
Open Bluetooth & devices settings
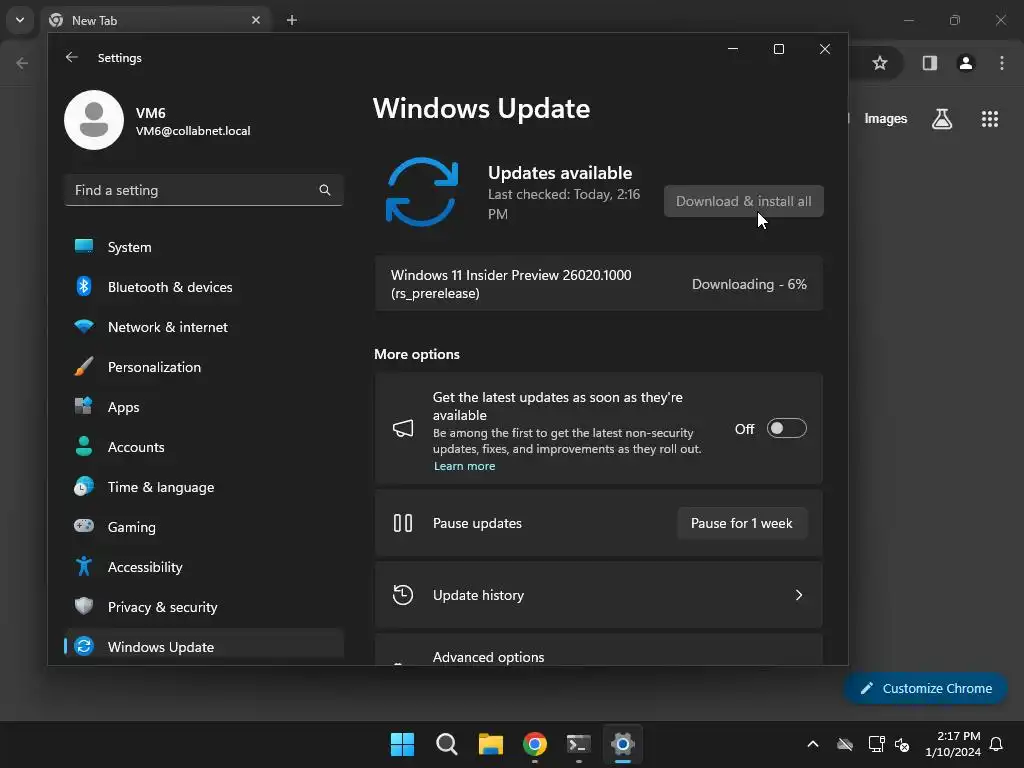tap(204, 287)
